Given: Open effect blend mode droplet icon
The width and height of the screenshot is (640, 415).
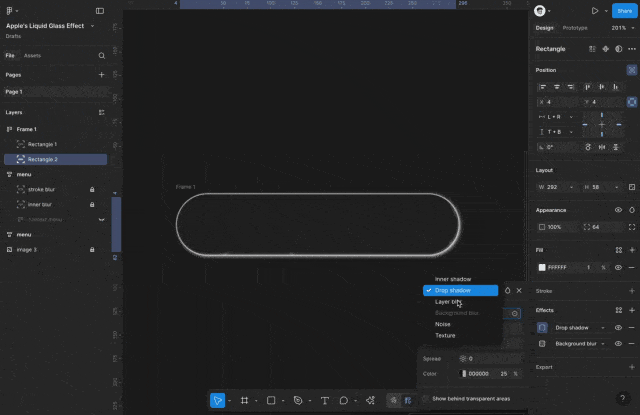Looking at the screenshot, I should [507, 291].
